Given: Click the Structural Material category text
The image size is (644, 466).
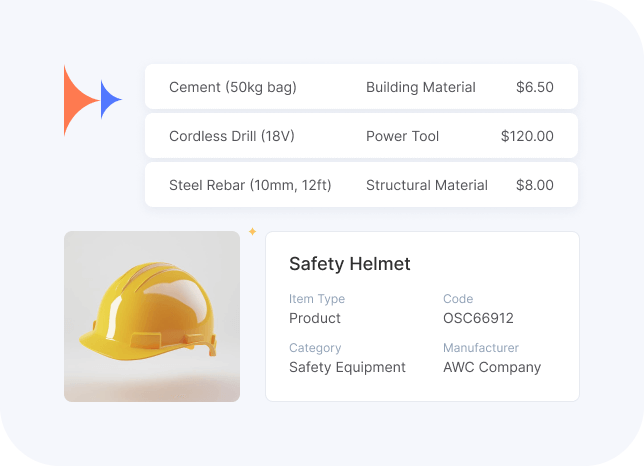Looking at the screenshot, I should 427,185.
